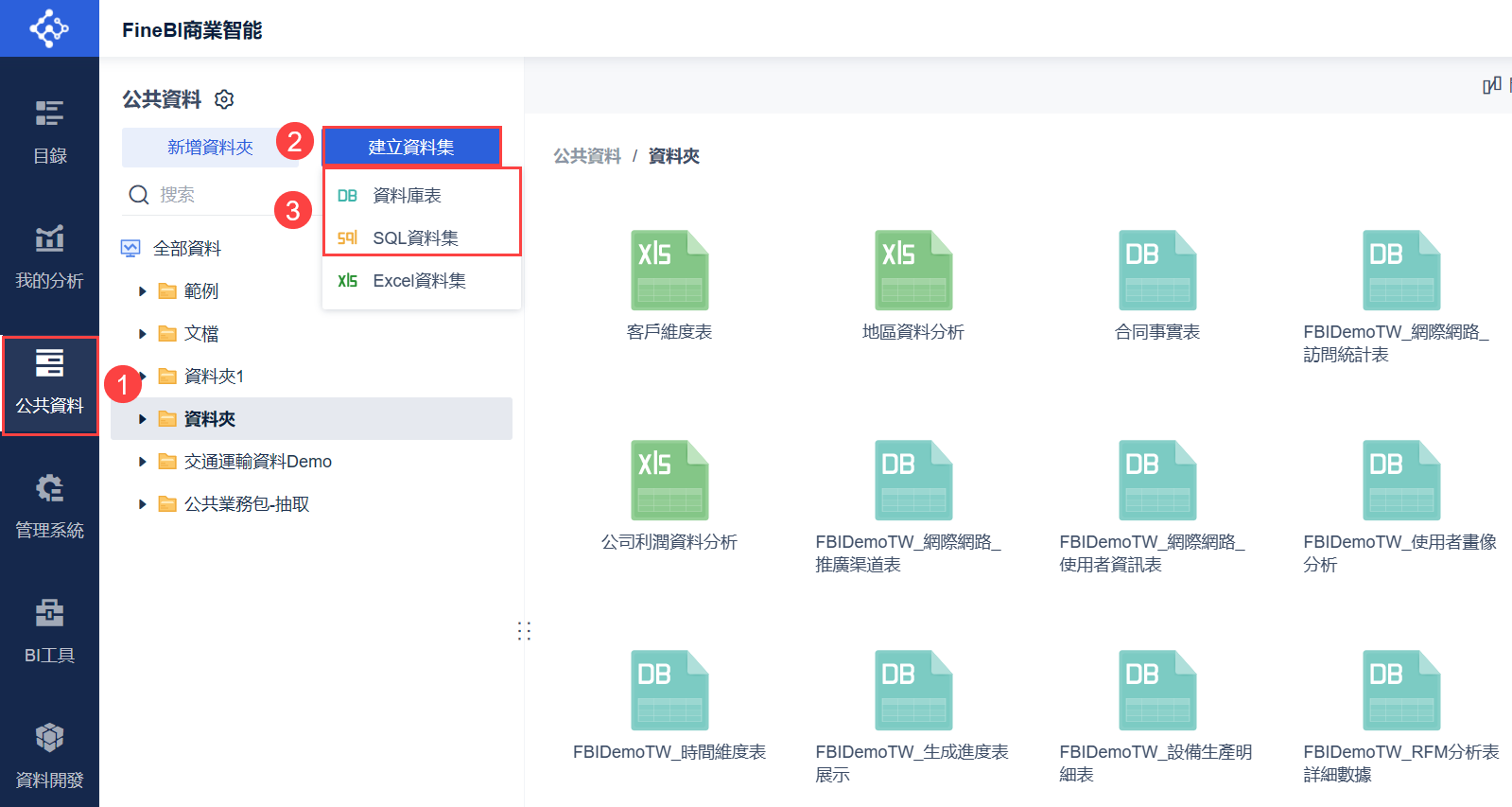Expand the 文檔 folder arrow

tap(142, 334)
